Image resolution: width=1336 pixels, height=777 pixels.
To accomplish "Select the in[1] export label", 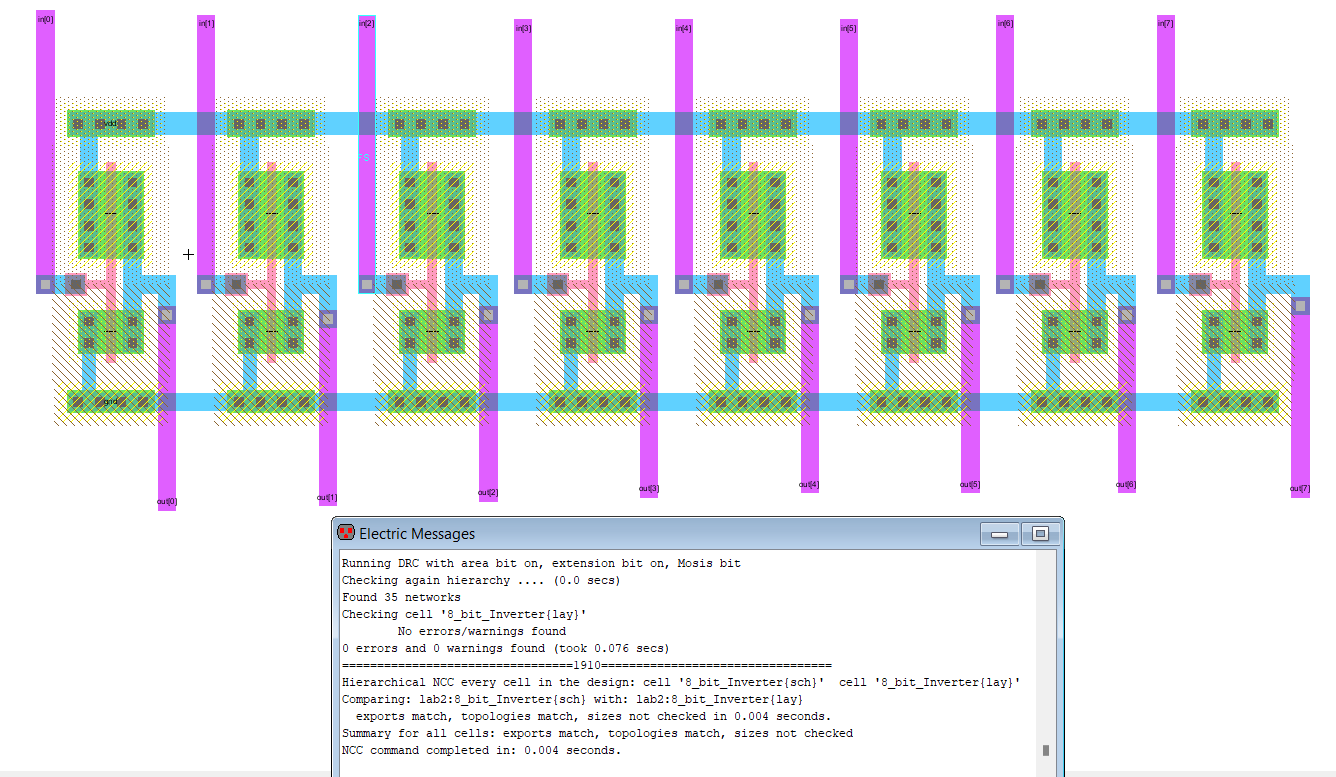I will 206,23.
